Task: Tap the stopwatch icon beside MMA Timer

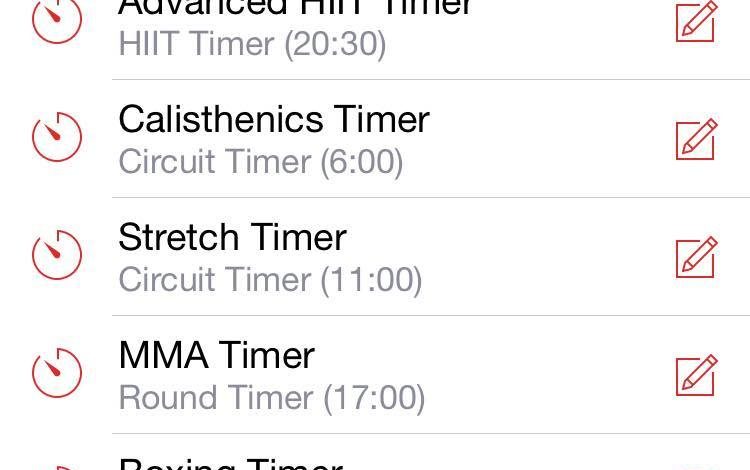Action: point(57,373)
